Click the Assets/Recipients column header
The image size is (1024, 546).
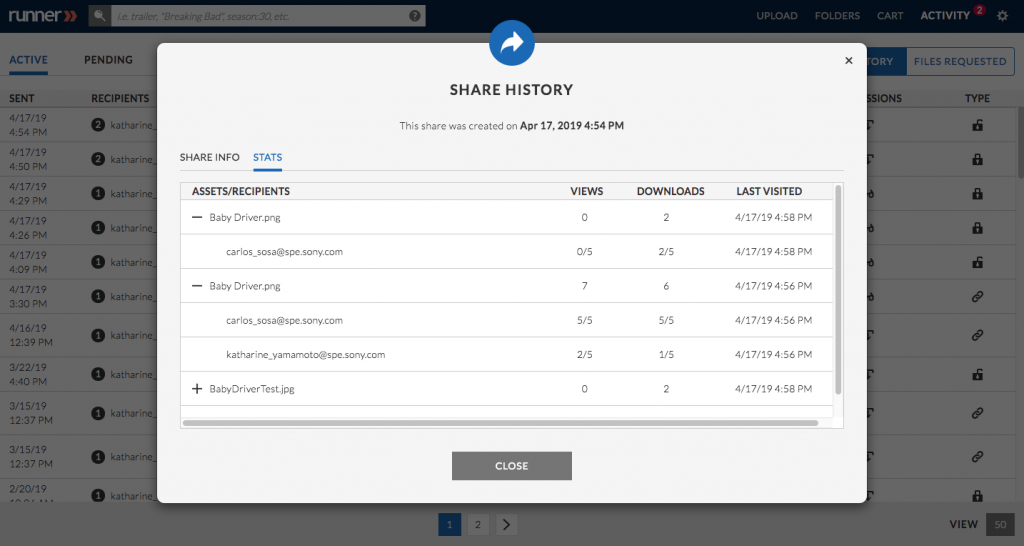coord(241,191)
